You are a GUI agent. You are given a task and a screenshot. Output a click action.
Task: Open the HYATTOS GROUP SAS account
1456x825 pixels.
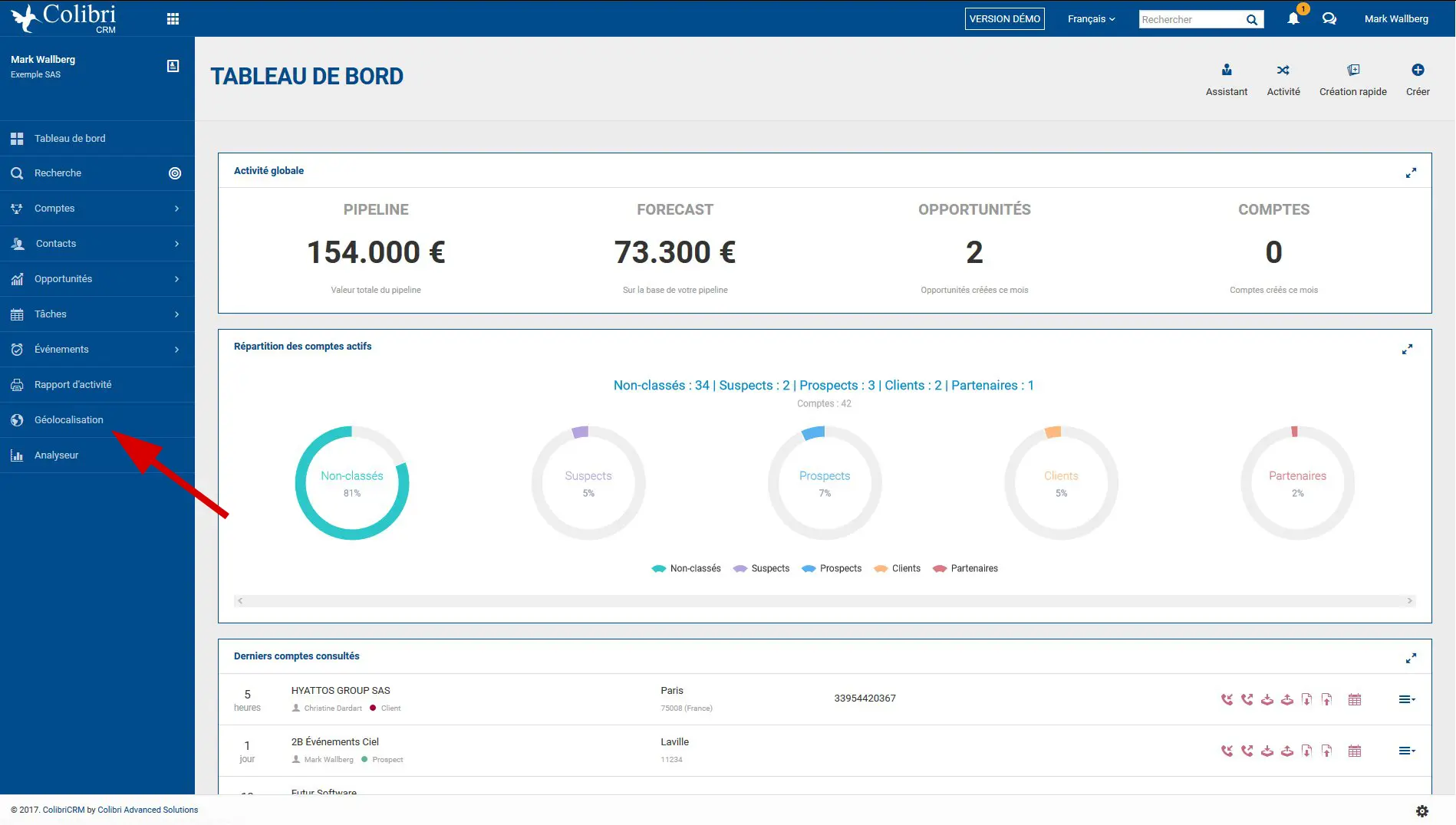pos(341,691)
